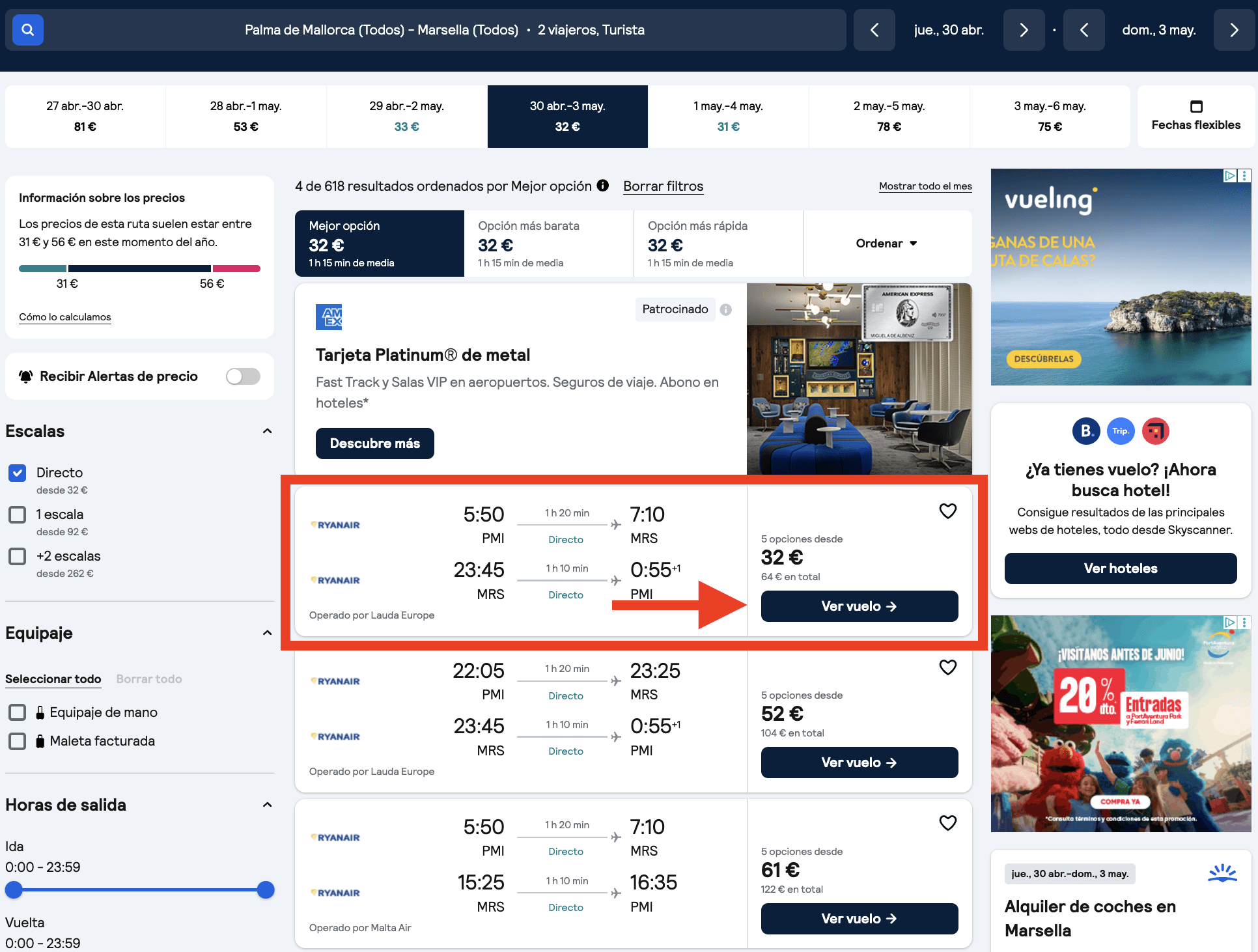1258x952 pixels.
Task: Save the 32 € Ryanair flight with heart
Action: (x=947, y=511)
